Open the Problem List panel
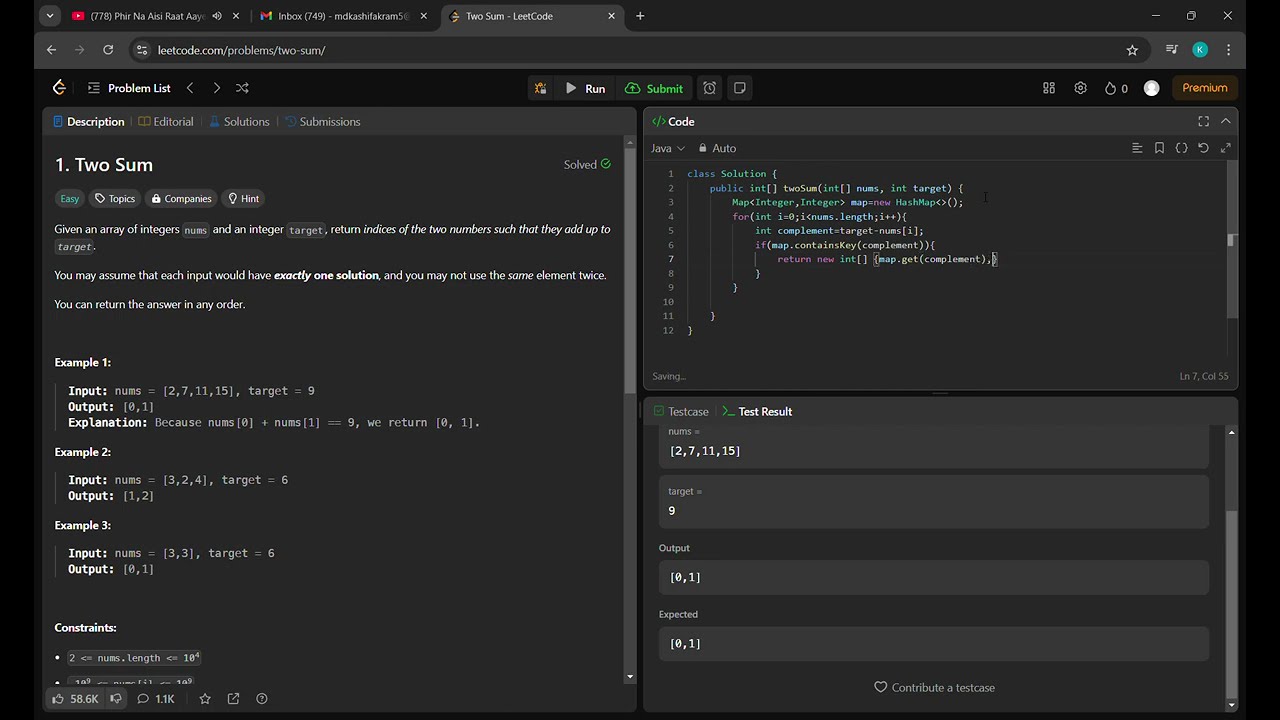Viewport: 1280px width, 720px height. (129, 88)
